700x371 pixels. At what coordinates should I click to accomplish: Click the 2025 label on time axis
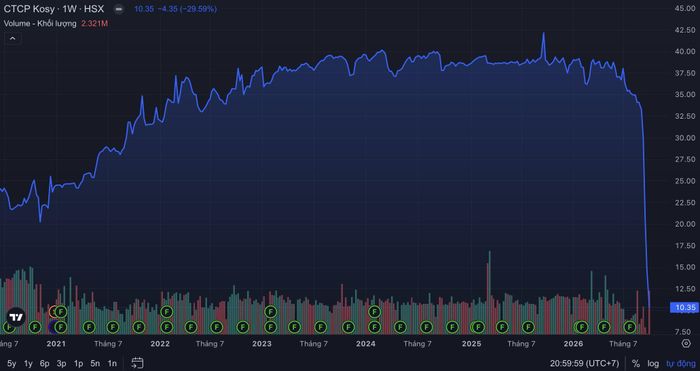point(471,344)
